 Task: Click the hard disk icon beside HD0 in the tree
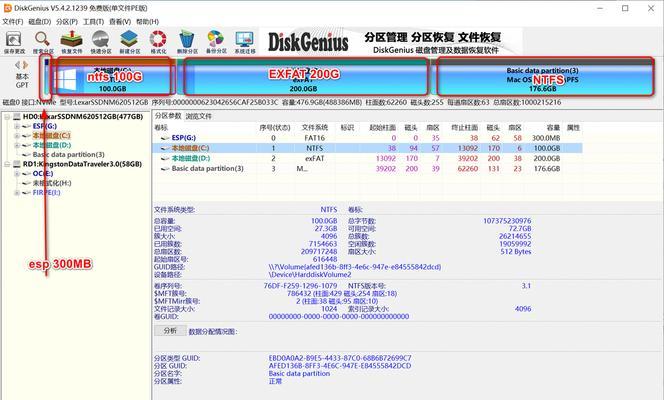17,116
